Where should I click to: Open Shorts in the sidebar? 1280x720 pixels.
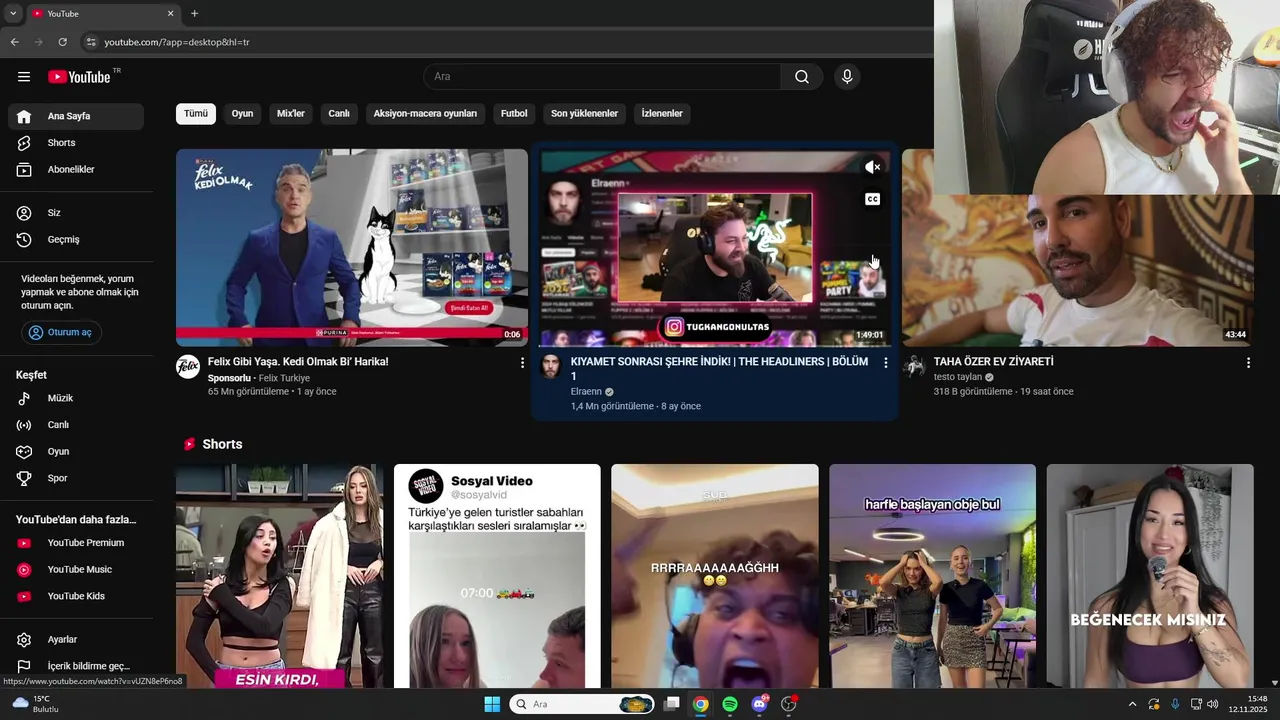click(76, 143)
